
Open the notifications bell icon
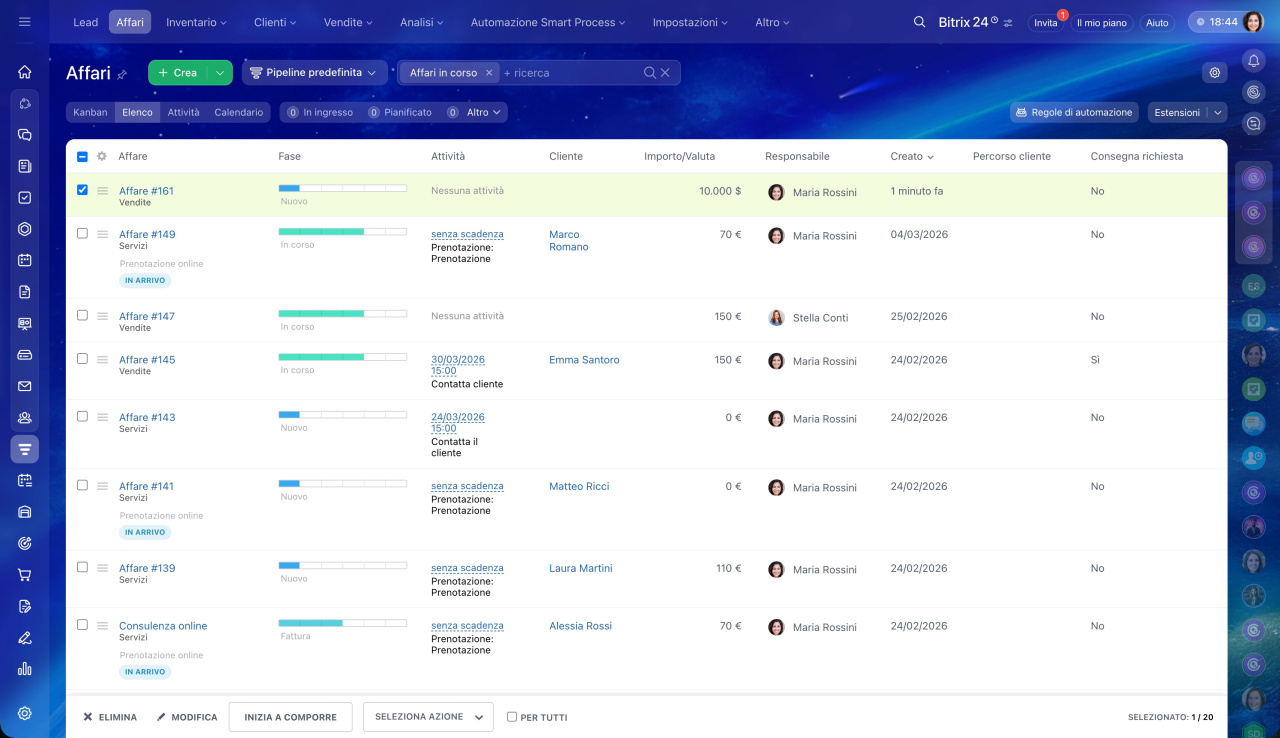pos(1253,61)
